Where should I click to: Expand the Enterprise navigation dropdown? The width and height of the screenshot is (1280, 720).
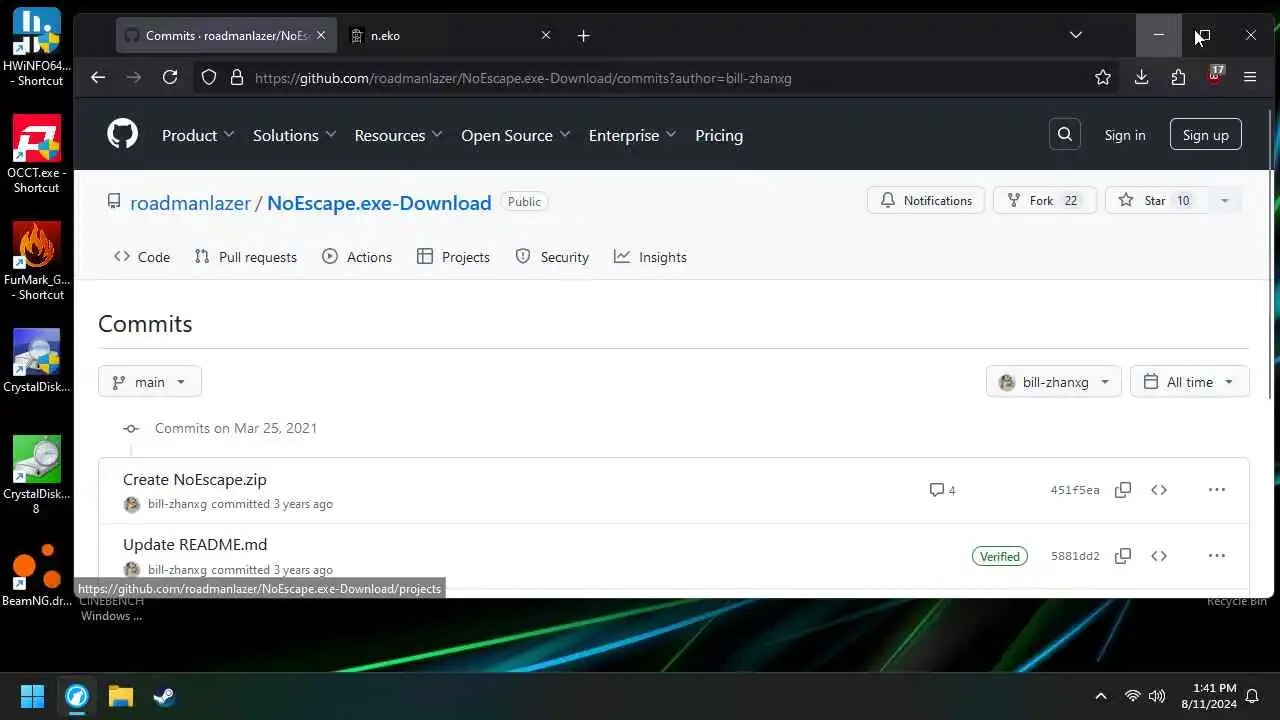point(632,135)
